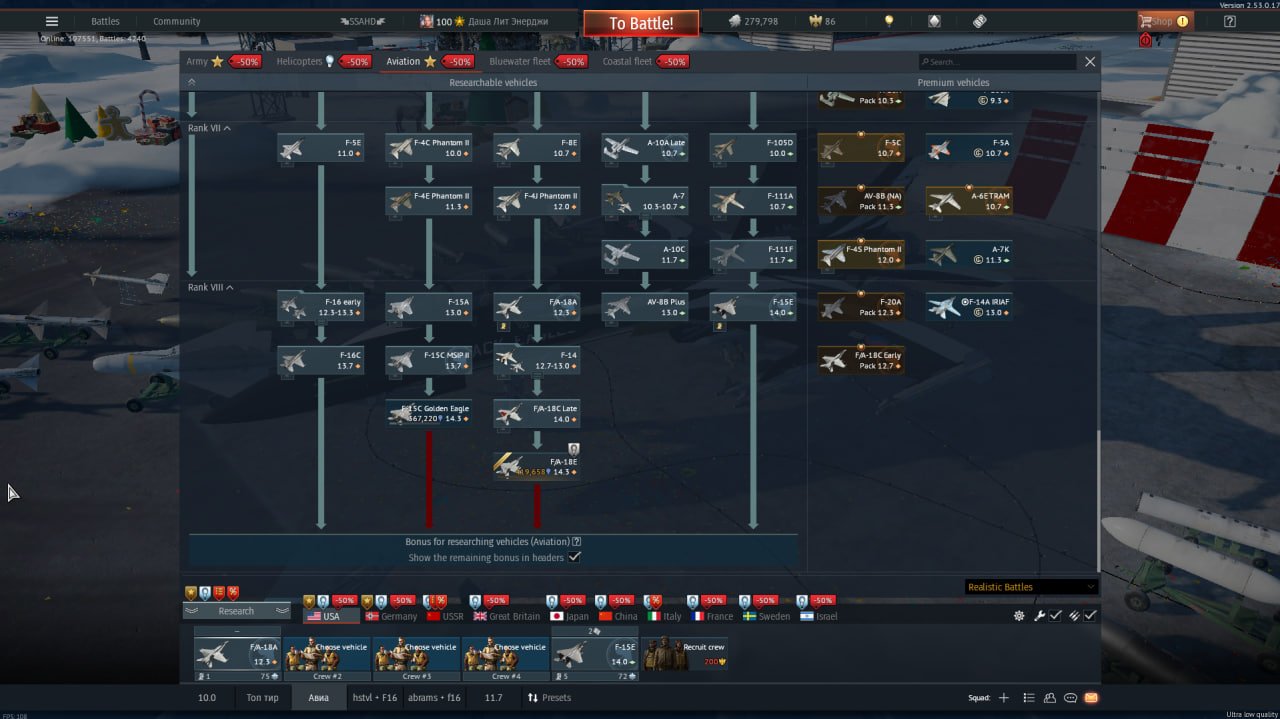Switch to the Helicopters tab
Image resolution: width=1280 pixels, height=719 pixels.
[305, 62]
